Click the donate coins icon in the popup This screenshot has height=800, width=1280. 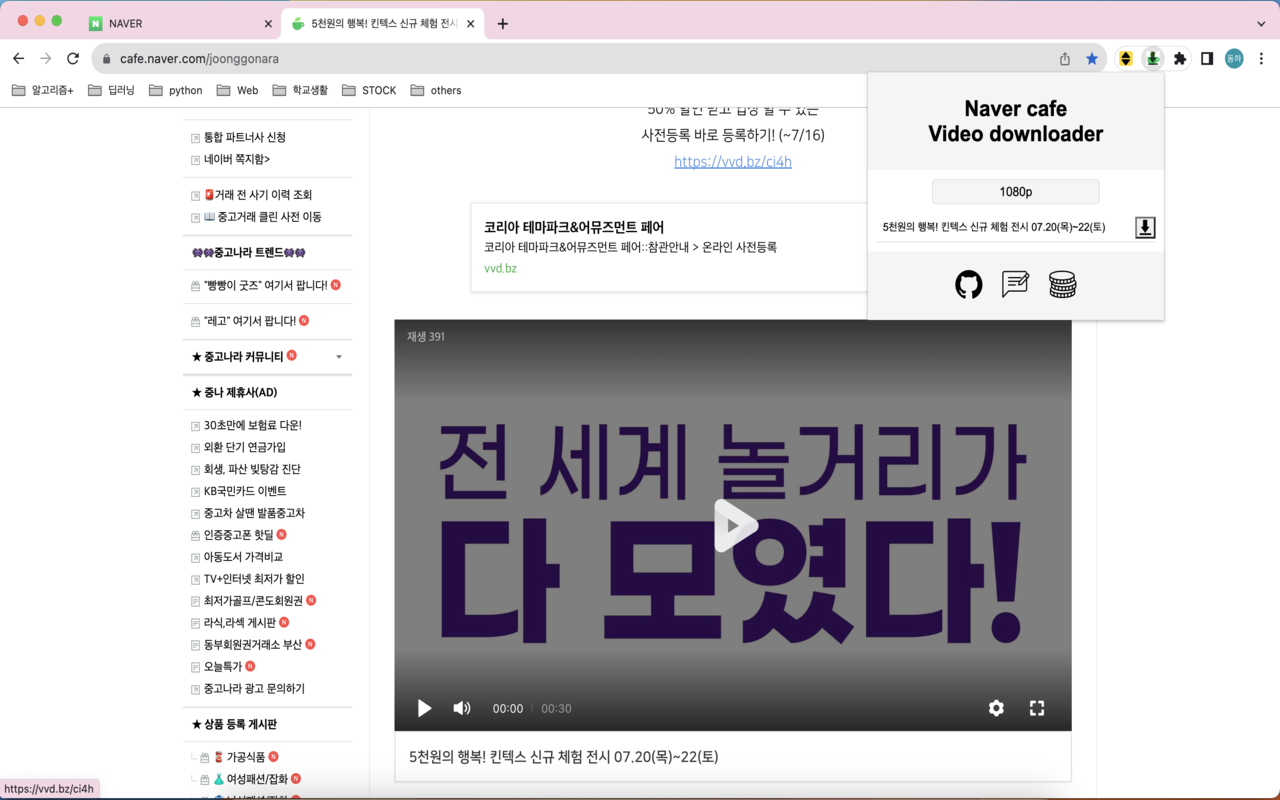[1062, 284]
